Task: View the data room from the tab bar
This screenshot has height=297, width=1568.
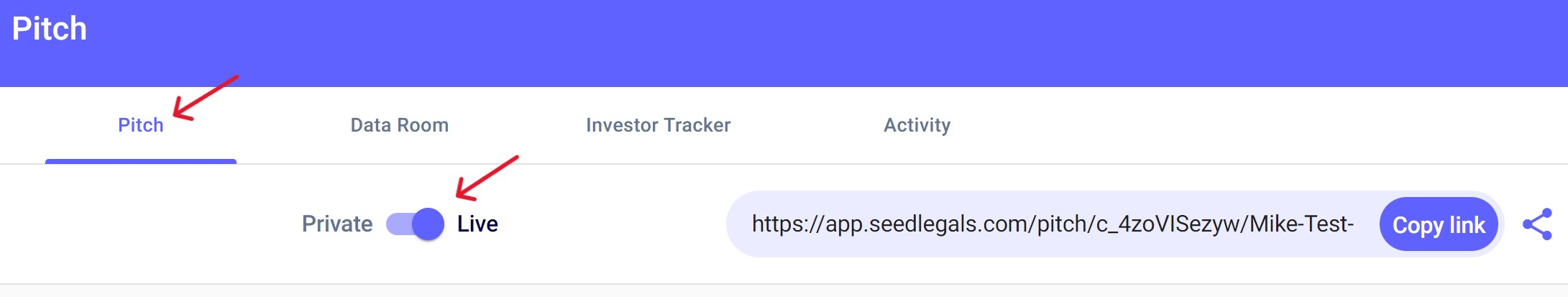Action: (399, 125)
